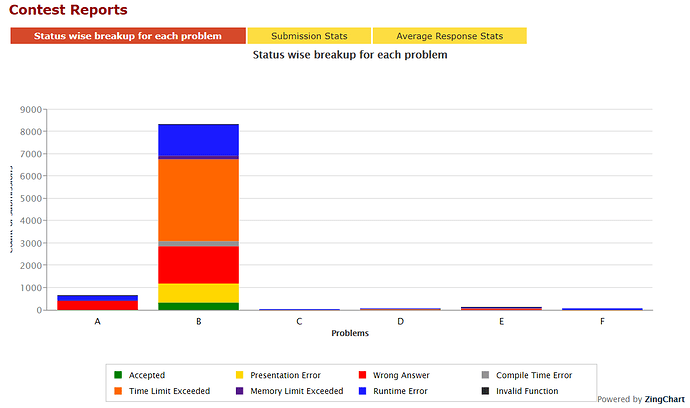Click the bar for problem F
The image size is (690, 408).
(602, 309)
